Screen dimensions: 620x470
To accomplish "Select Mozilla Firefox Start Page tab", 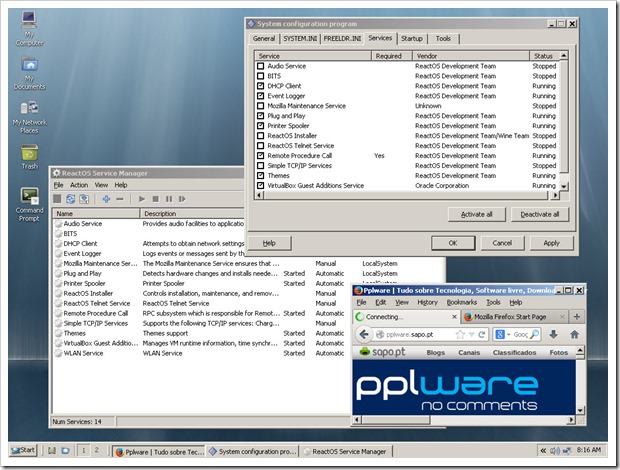I will pyautogui.click(x=515, y=317).
